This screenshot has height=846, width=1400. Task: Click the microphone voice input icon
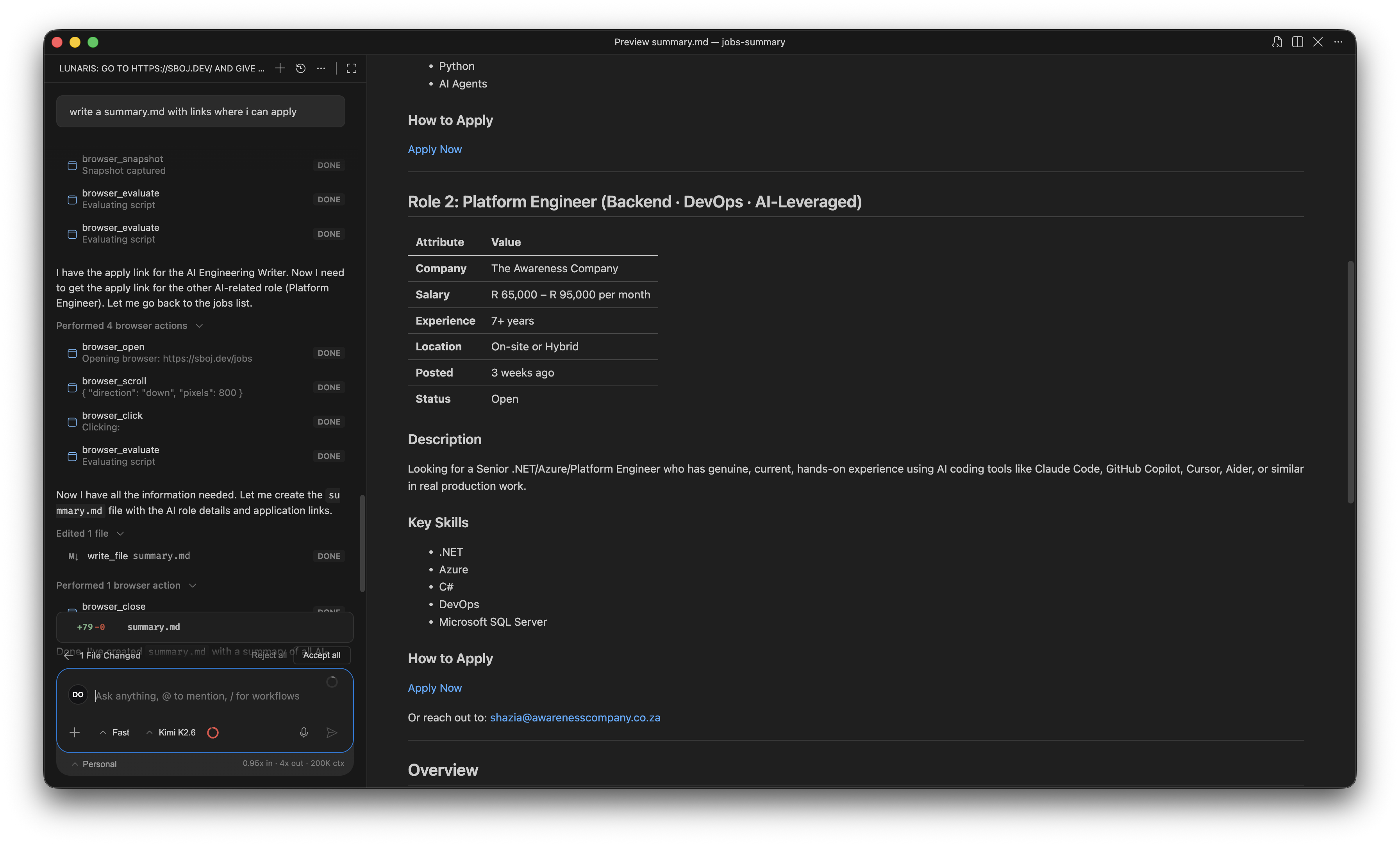[304, 732]
